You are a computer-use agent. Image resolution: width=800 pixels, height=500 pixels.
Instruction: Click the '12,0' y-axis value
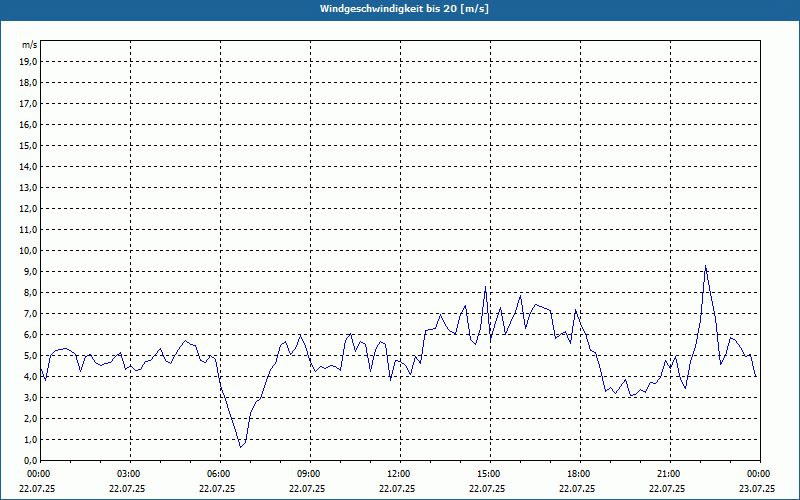29,209
